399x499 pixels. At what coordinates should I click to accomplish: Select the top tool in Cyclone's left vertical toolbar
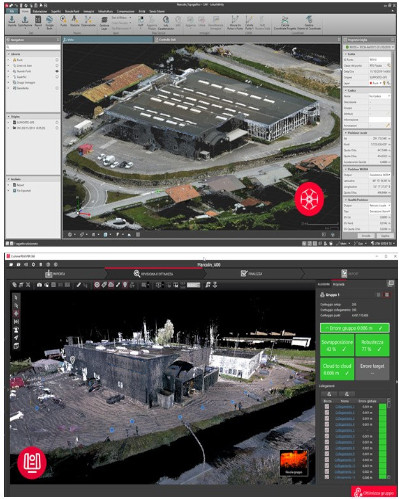(16, 297)
